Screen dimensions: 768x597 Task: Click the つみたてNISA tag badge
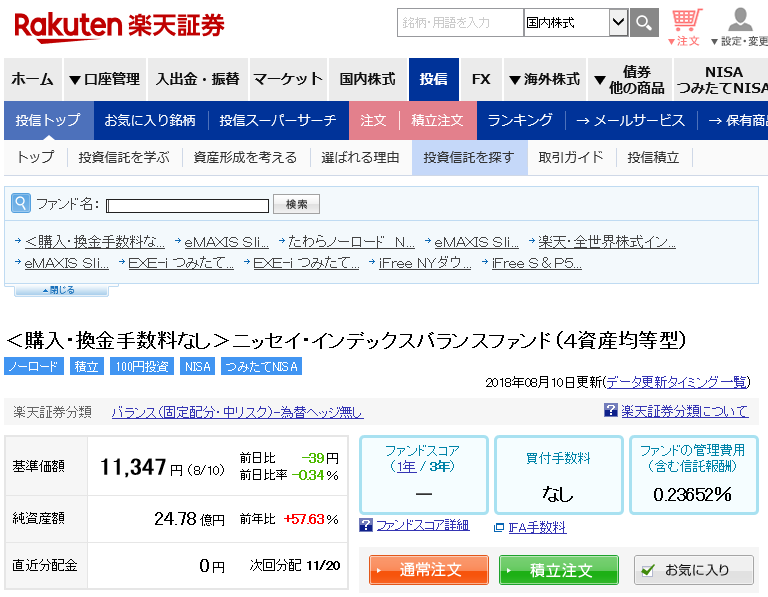[261, 366]
